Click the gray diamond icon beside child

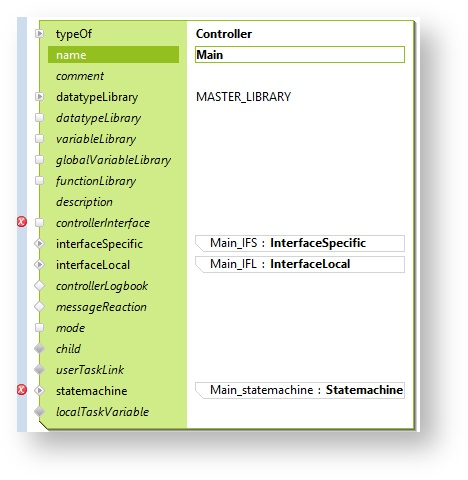click(39, 349)
